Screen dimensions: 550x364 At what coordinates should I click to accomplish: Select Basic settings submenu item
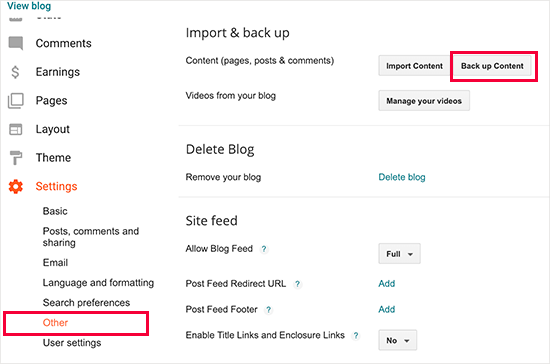tap(55, 211)
